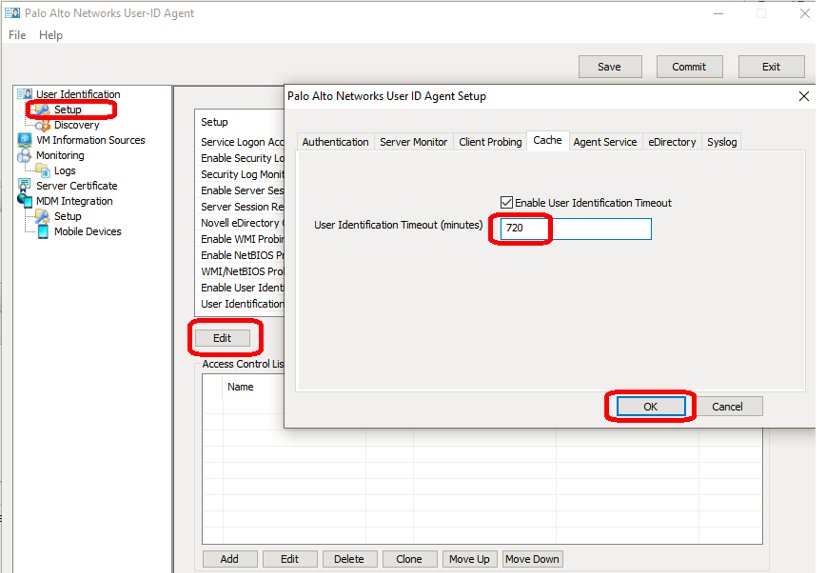
Task: Click the Discovery magnifier icon
Action: (42, 125)
